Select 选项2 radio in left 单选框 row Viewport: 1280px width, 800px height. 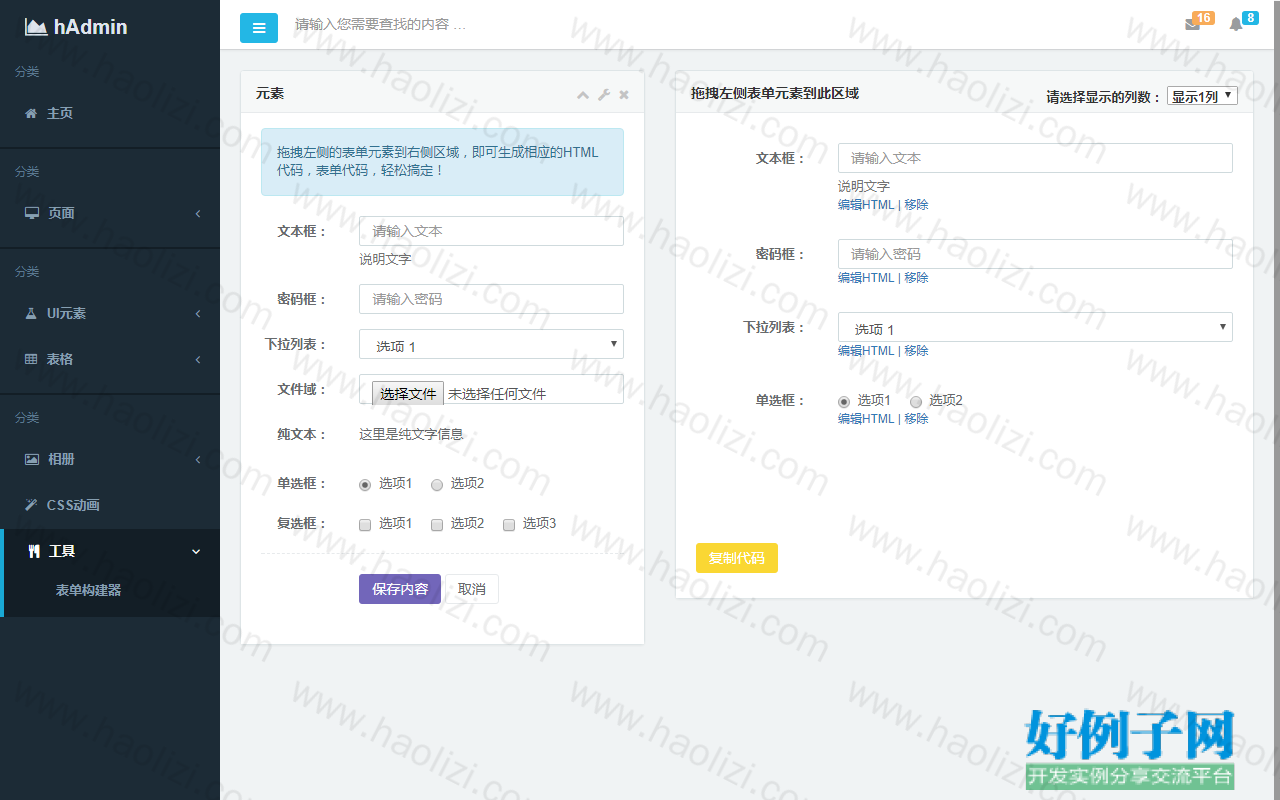point(437,485)
